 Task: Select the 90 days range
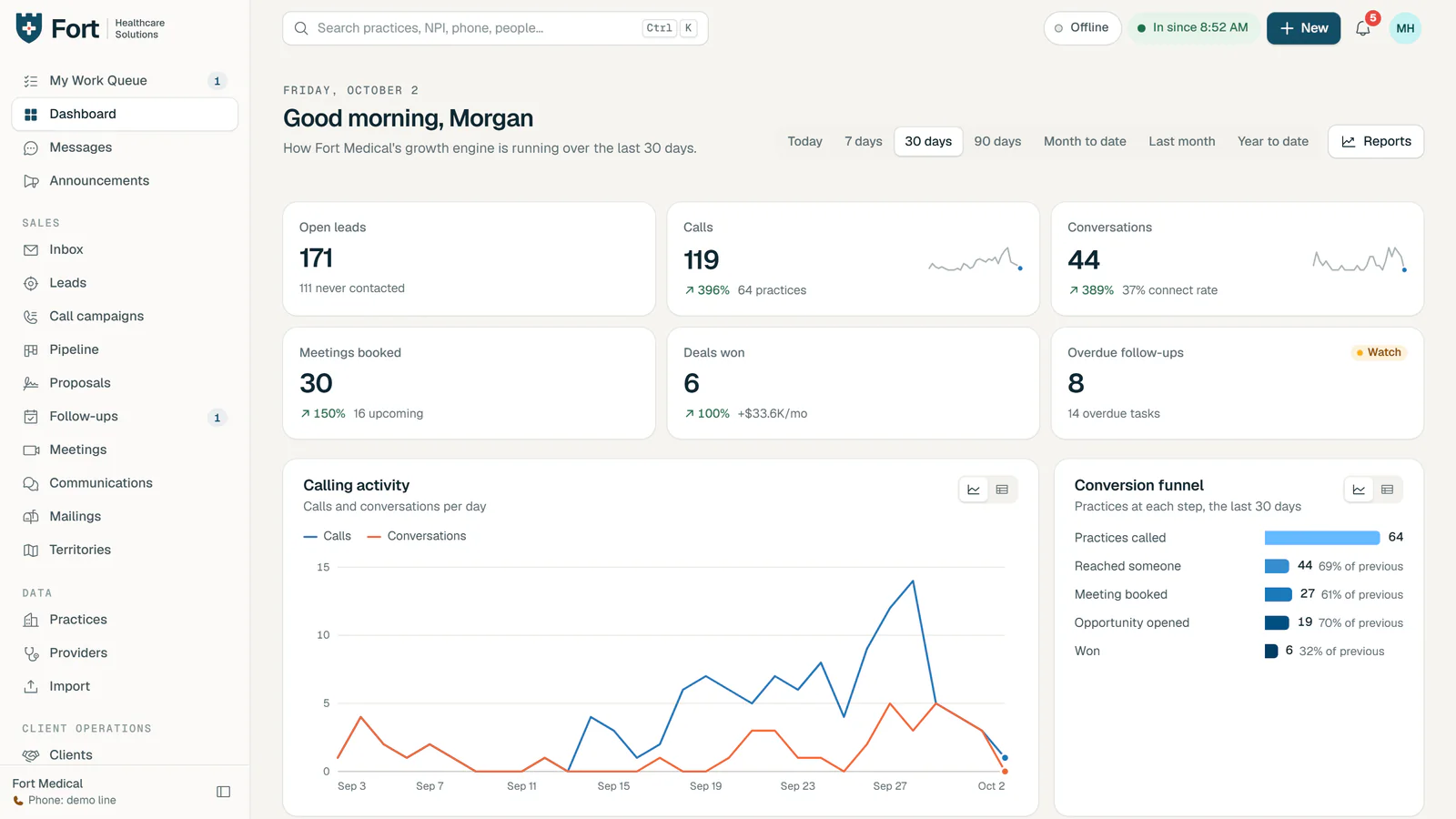pos(997,141)
